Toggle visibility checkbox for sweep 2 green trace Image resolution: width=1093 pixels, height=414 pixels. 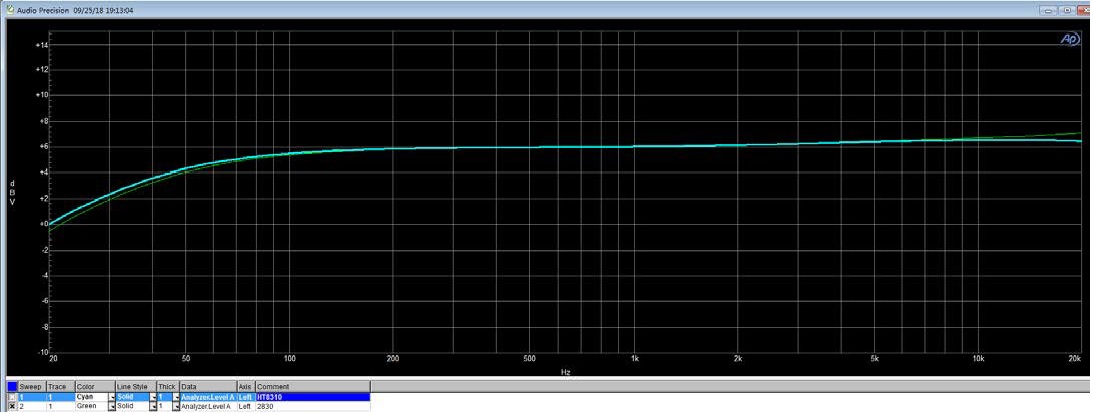[x=12, y=407]
